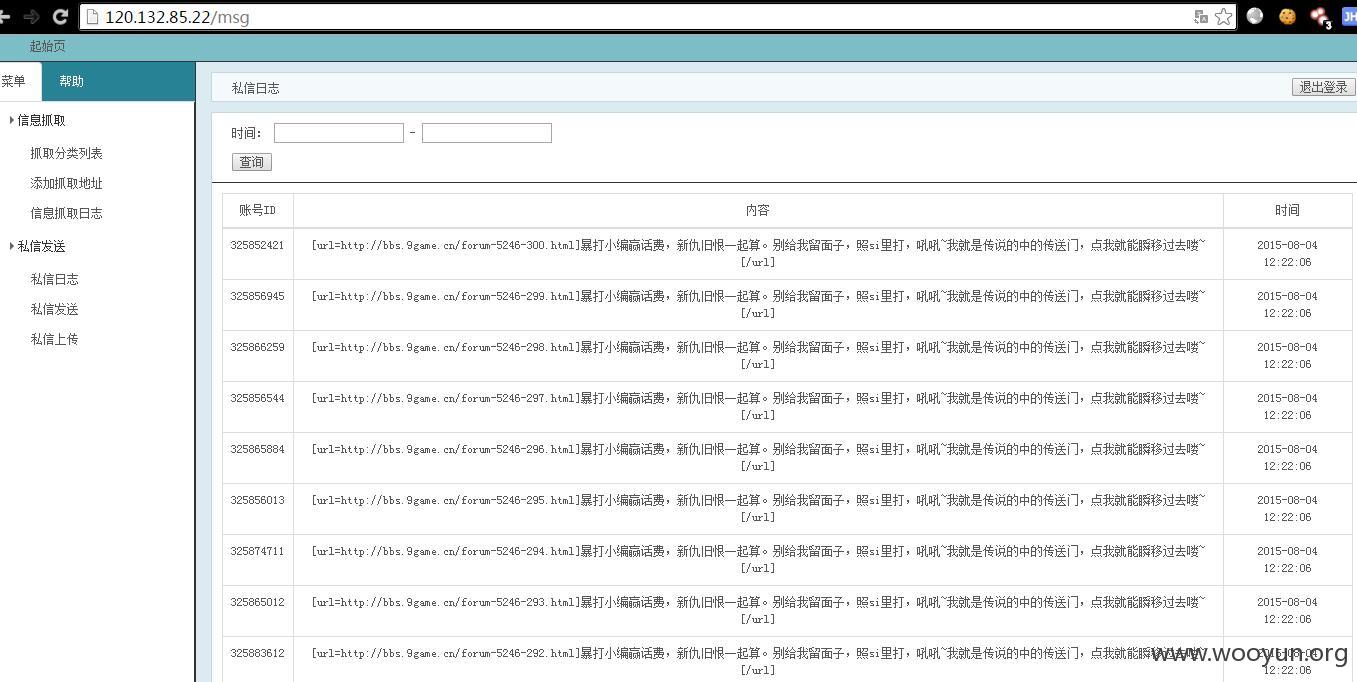The image size is (1357, 682).
Task: Click the timestamp in row 325866259
Action: [1287, 356]
